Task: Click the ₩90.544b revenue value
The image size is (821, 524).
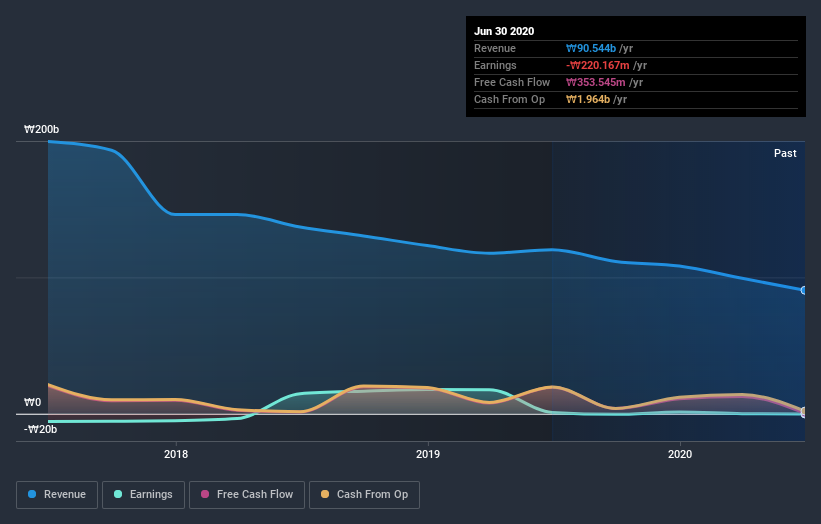Action: 591,49
